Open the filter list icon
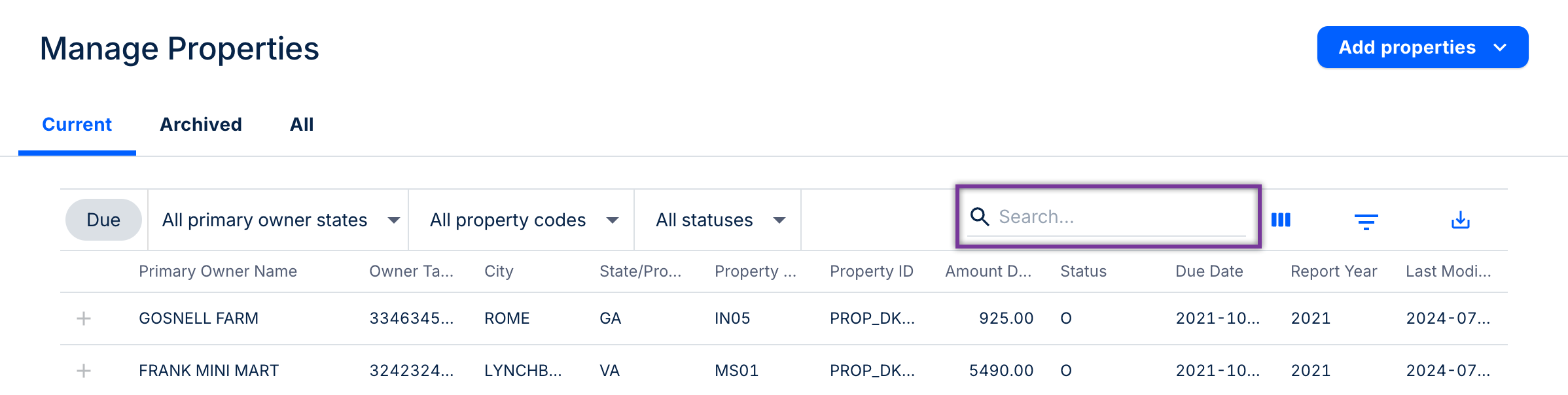 1366,222
